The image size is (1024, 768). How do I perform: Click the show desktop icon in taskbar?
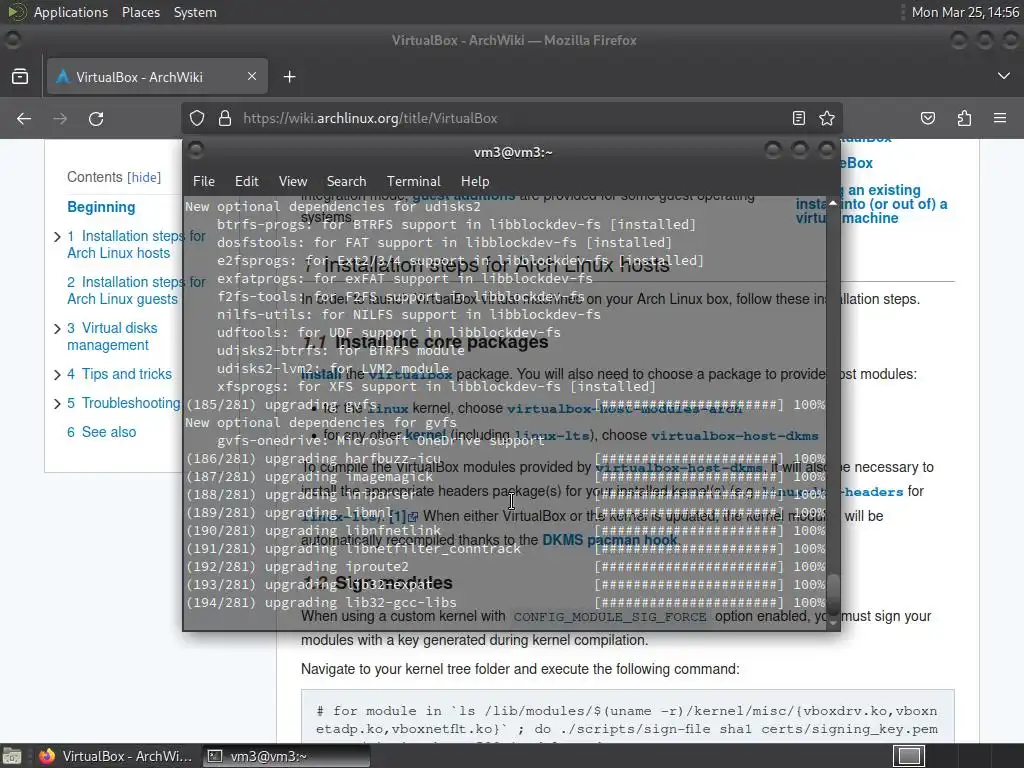[12, 756]
